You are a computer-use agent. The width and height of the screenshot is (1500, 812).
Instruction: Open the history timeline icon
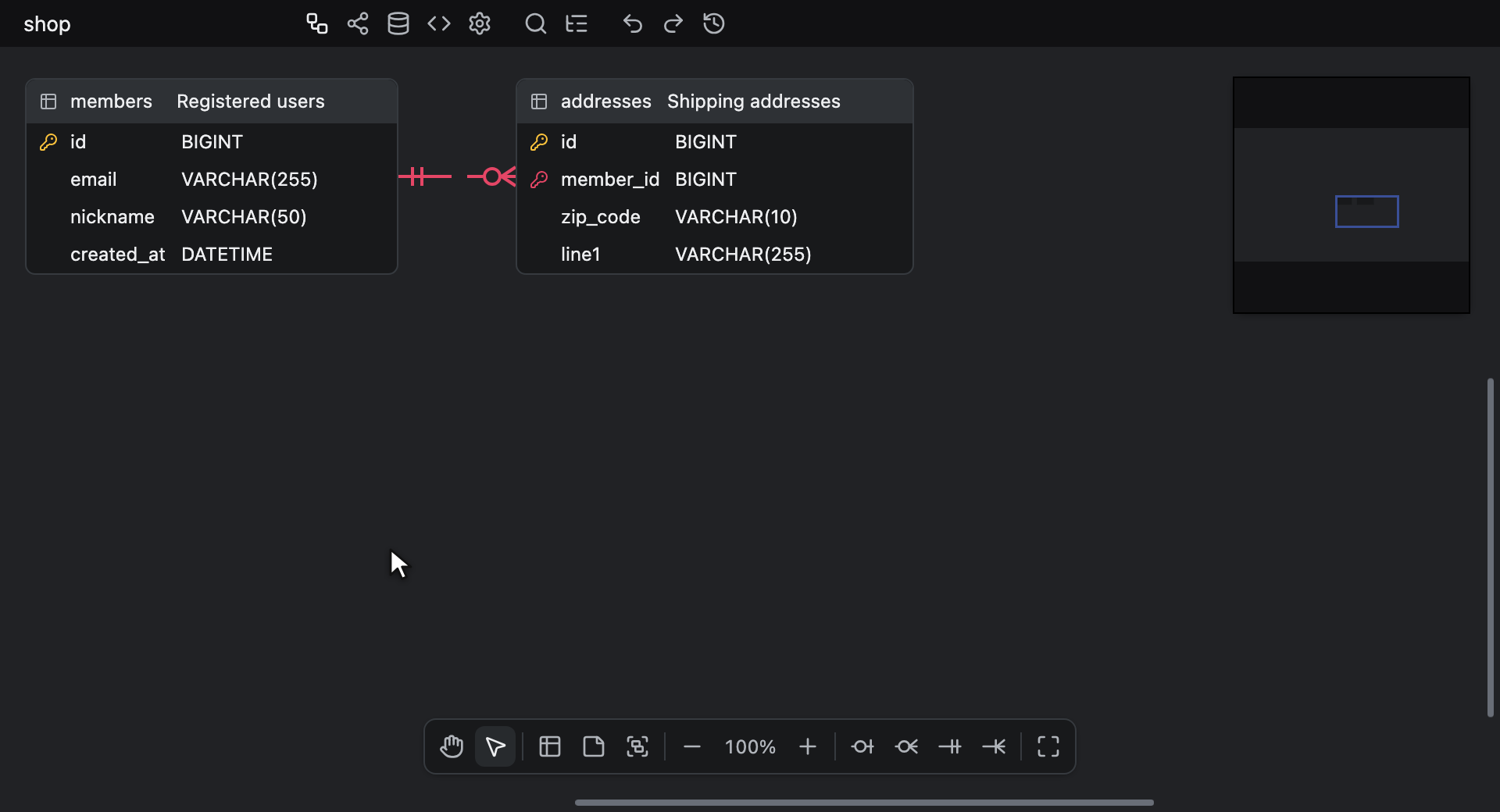tap(714, 23)
